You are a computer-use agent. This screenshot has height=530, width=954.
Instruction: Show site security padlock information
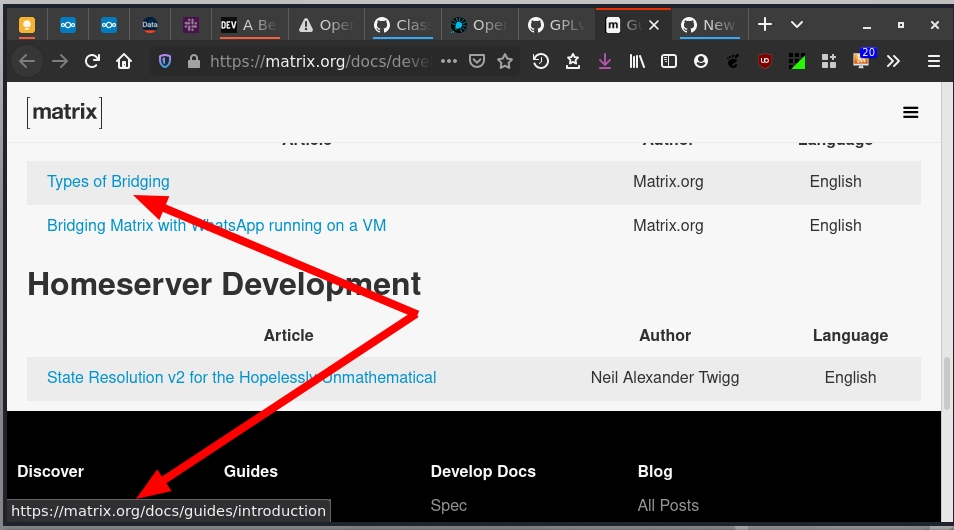point(194,61)
